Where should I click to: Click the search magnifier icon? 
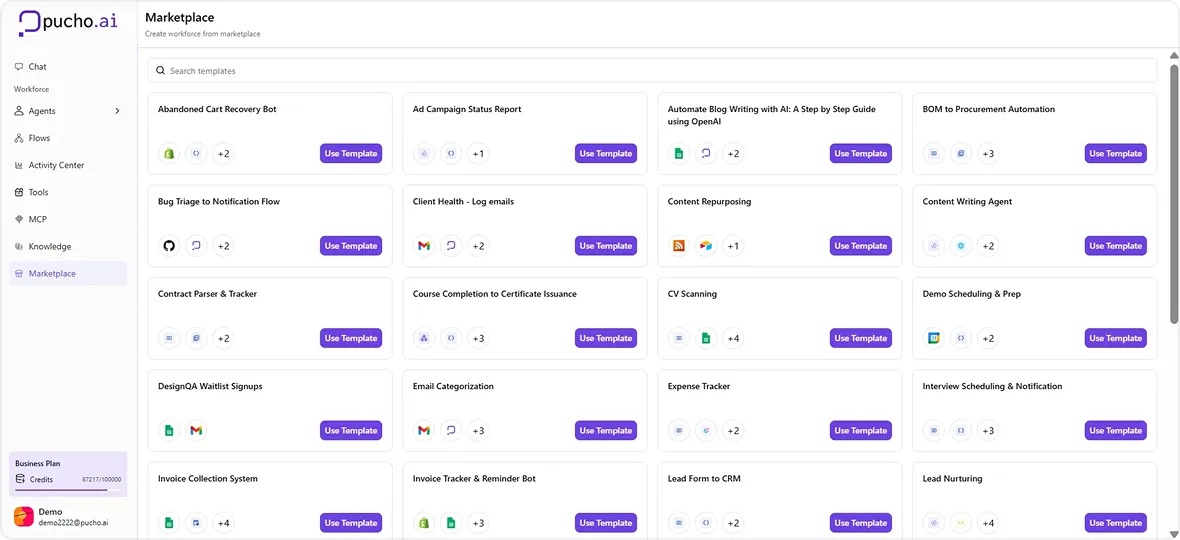pyautogui.click(x=160, y=71)
